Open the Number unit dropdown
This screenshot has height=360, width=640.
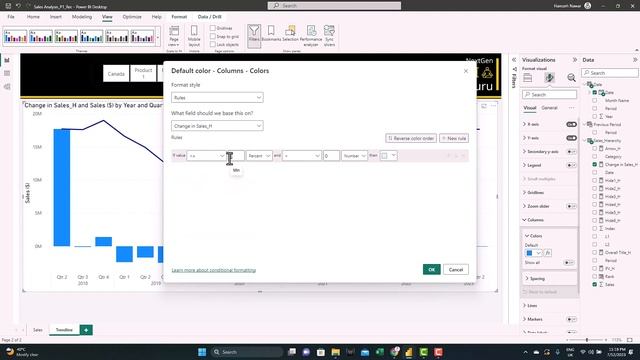click(x=355, y=156)
